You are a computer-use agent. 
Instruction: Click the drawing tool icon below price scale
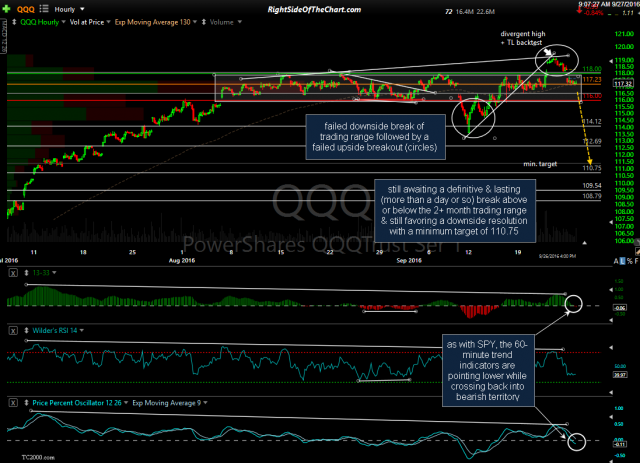(637, 250)
